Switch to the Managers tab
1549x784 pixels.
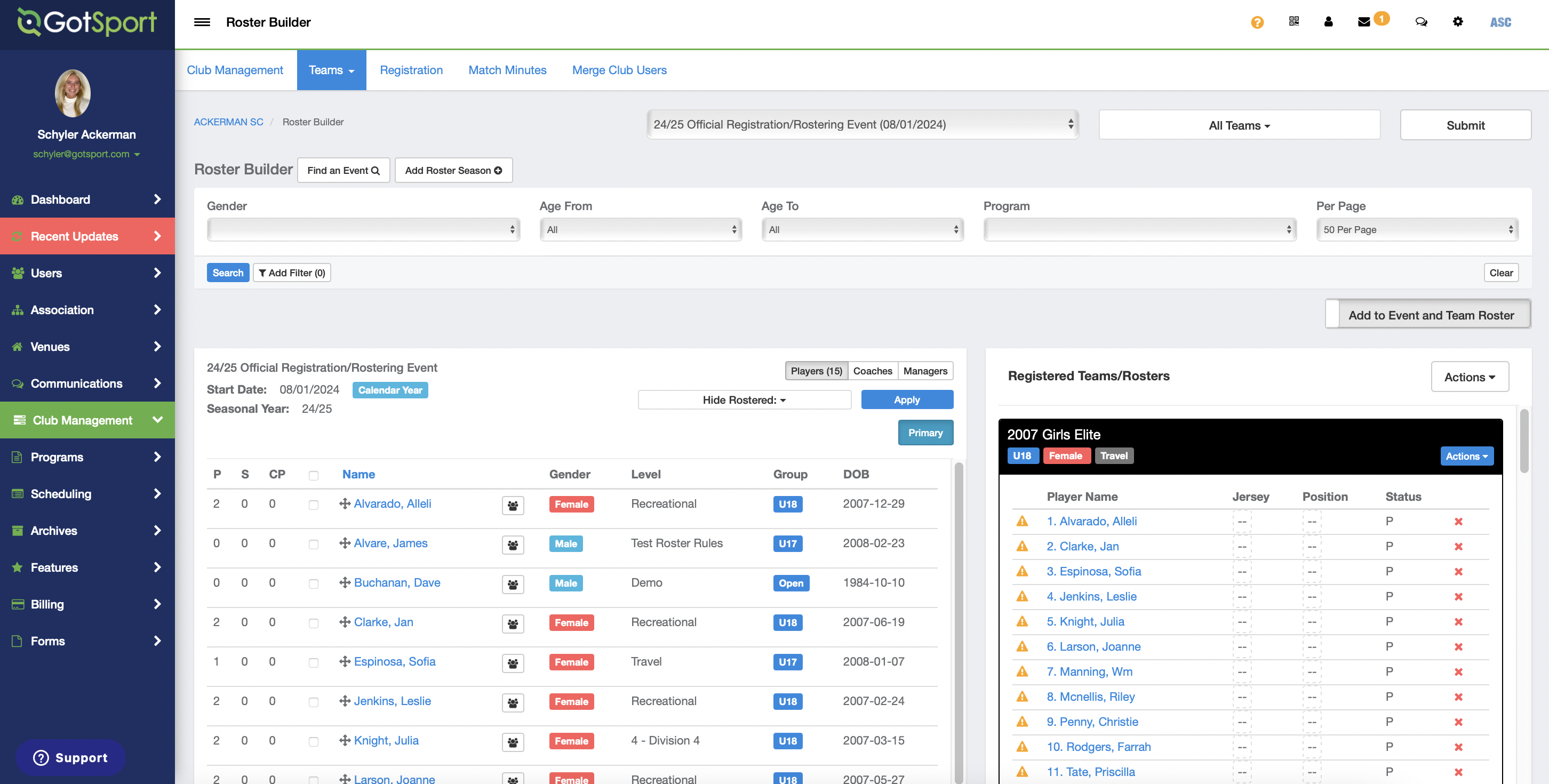[925, 371]
